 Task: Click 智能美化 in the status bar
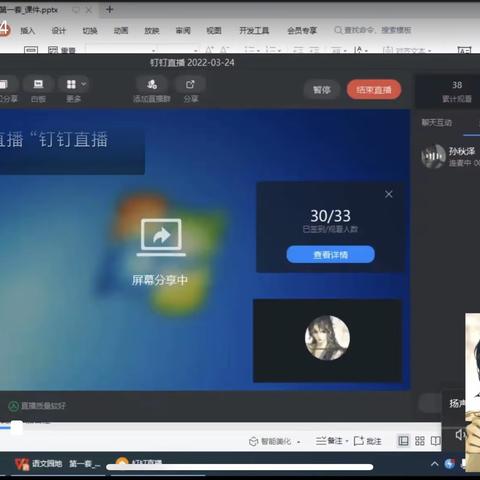click(270, 441)
